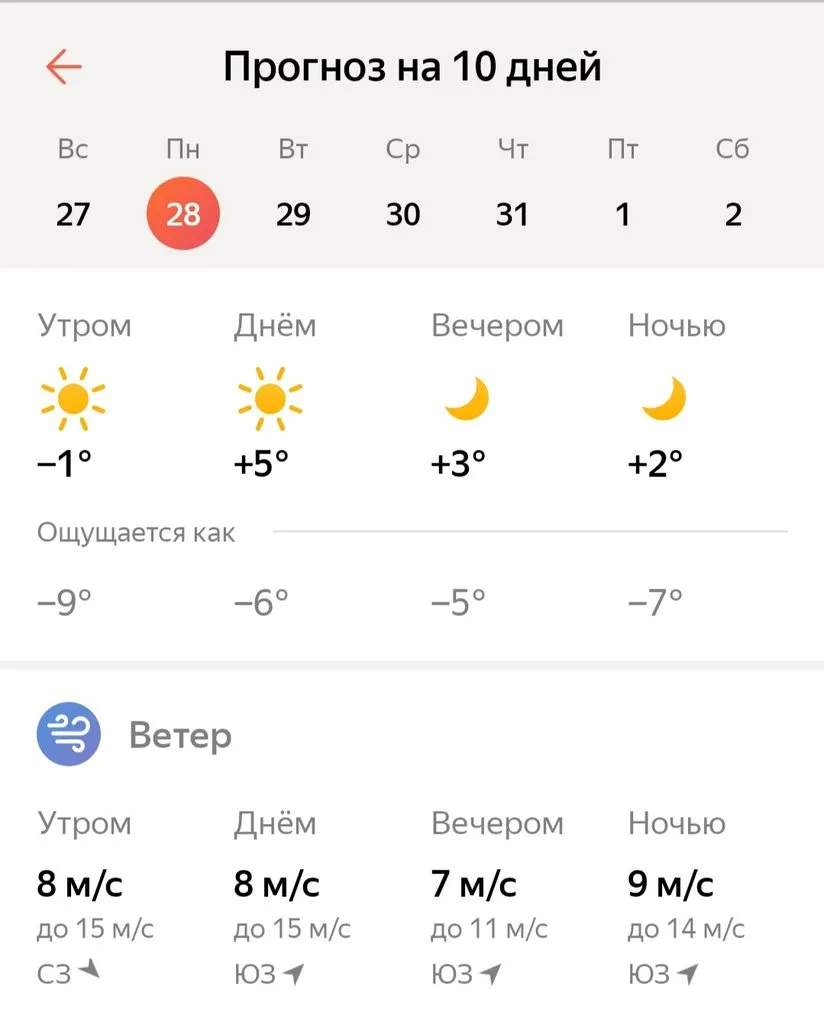
Task: Tap the crescent moon icon under Вечером
Action: pyautogui.click(x=468, y=398)
